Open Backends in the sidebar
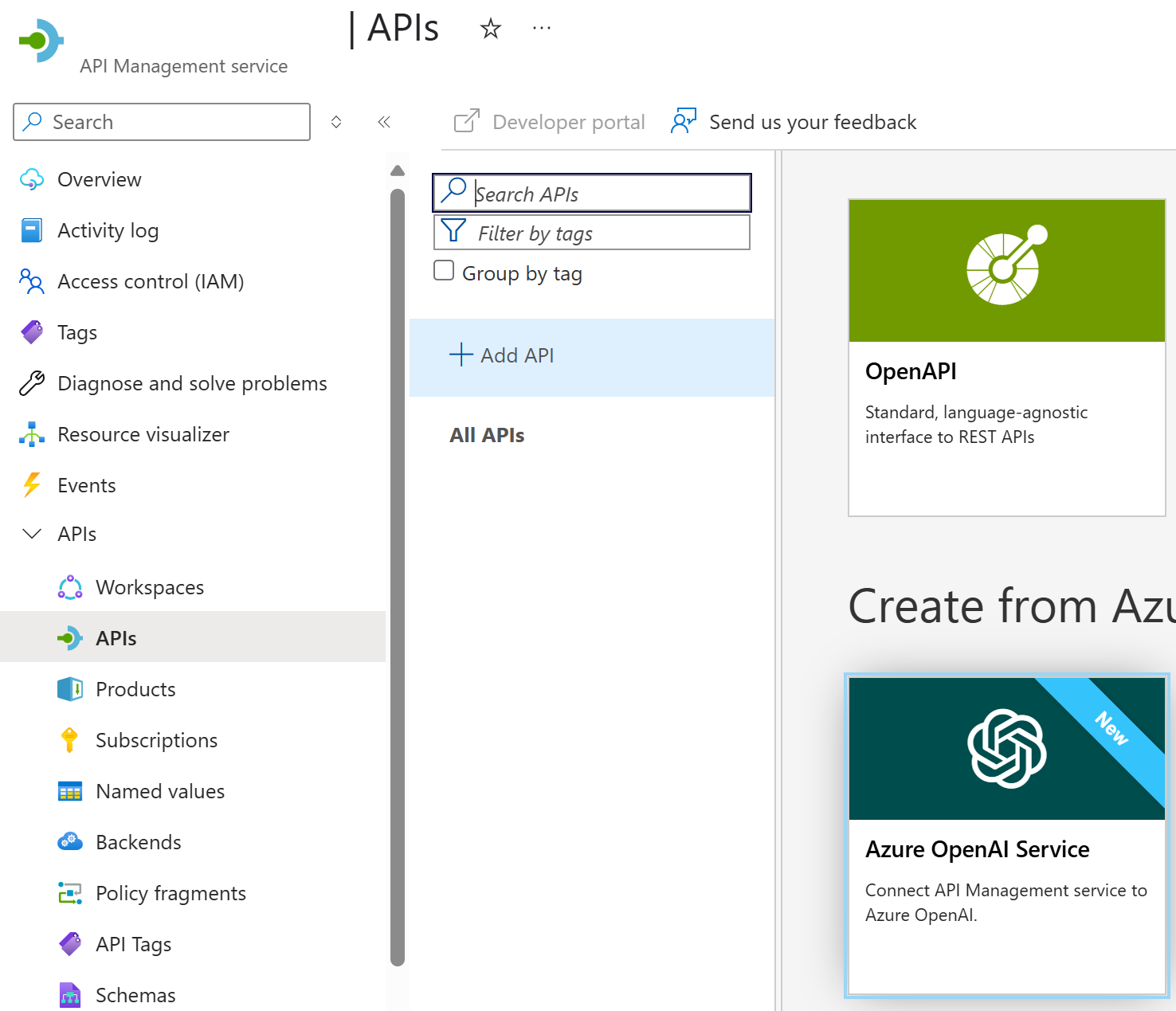 139,842
